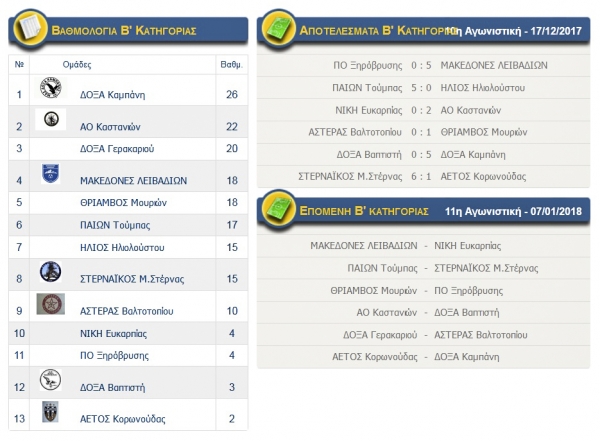Click the ΣΤΕΡΝΑΪΚΟΣ 6:1 ΑΕΤΟΣ result
The height and width of the screenshot is (441, 600).
tap(424, 176)
